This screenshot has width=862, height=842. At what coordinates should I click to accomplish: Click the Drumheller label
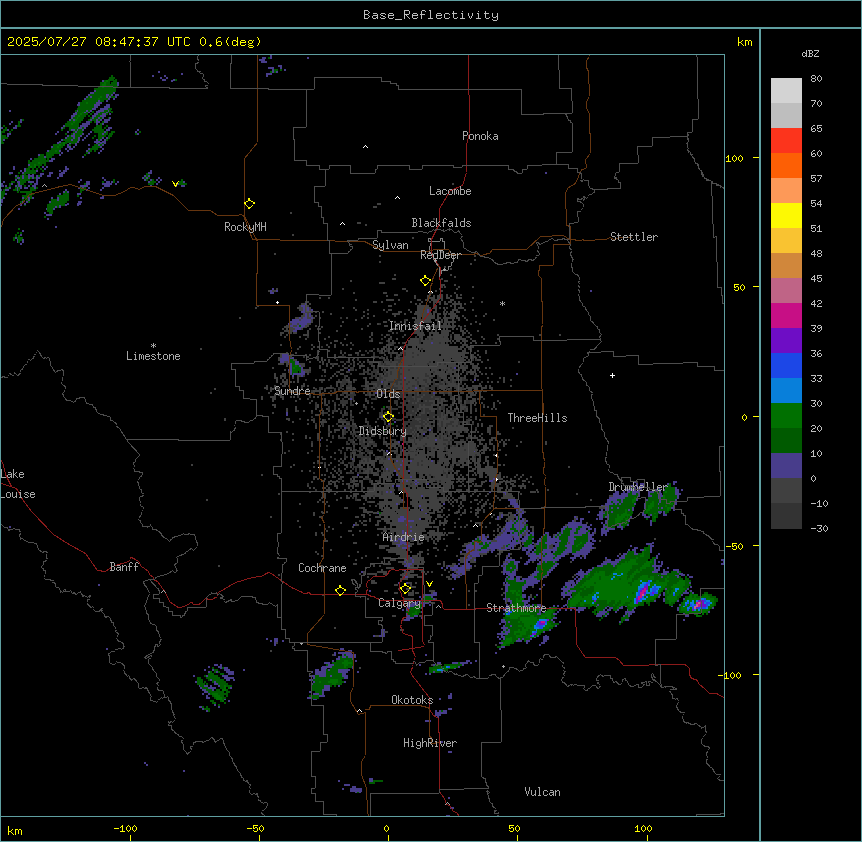pos(638,487)
